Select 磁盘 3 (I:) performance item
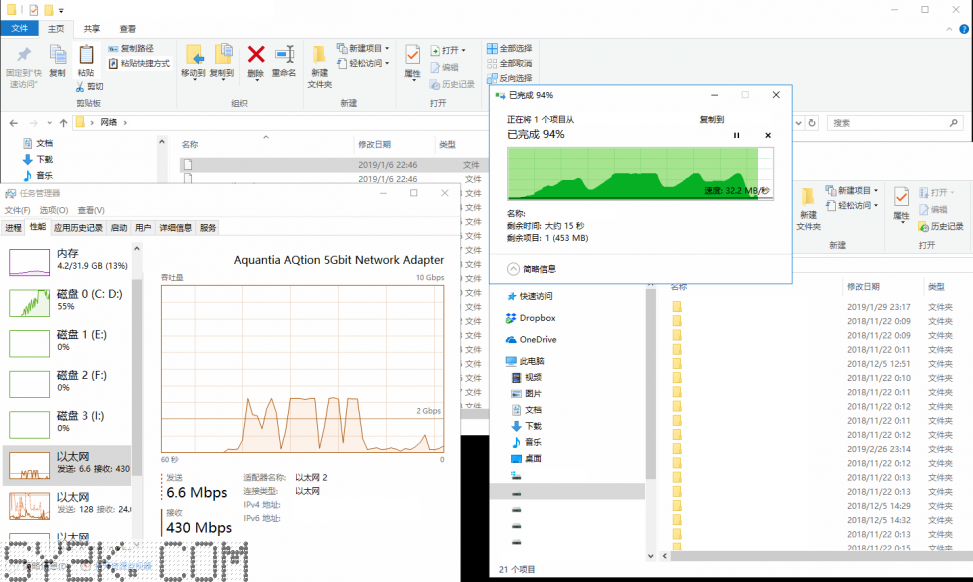973x582 pixels. (x=67, y=424)
